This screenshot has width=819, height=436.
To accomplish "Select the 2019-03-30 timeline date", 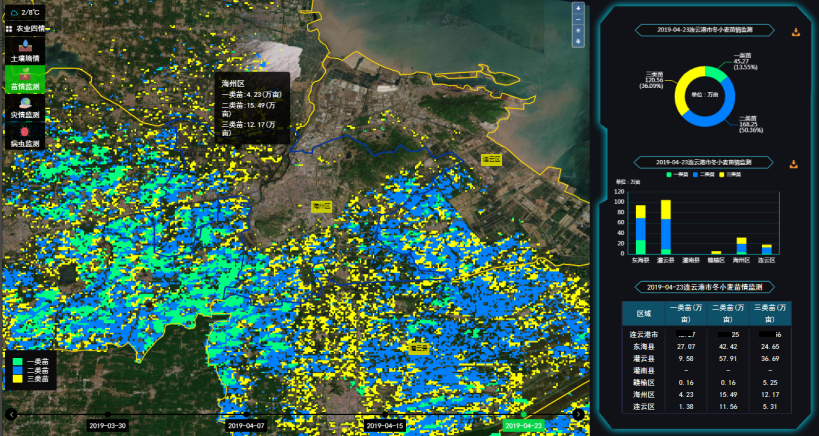I will (108, 425).
